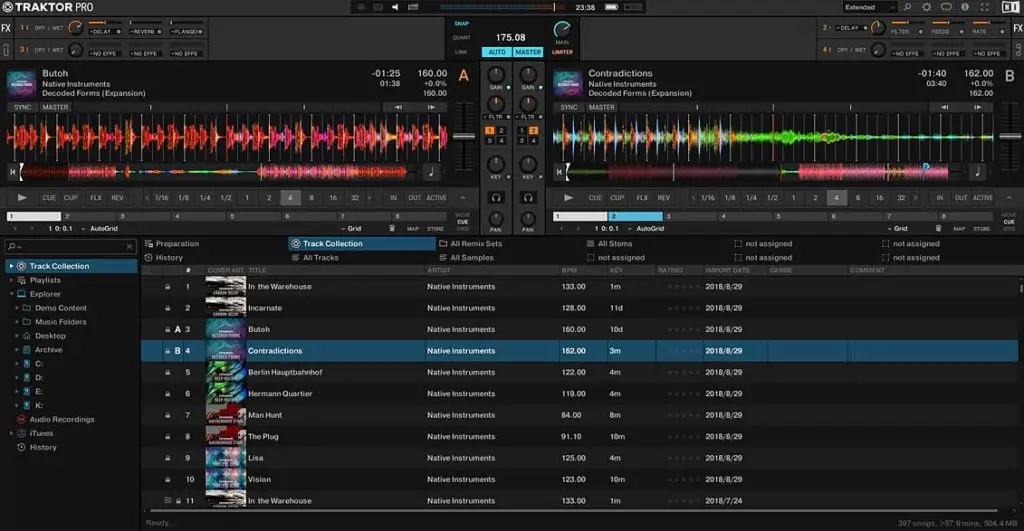Screen dimensions: 1024x531
Task: Expand the iTunes tree node
Action: pos(11,434)
